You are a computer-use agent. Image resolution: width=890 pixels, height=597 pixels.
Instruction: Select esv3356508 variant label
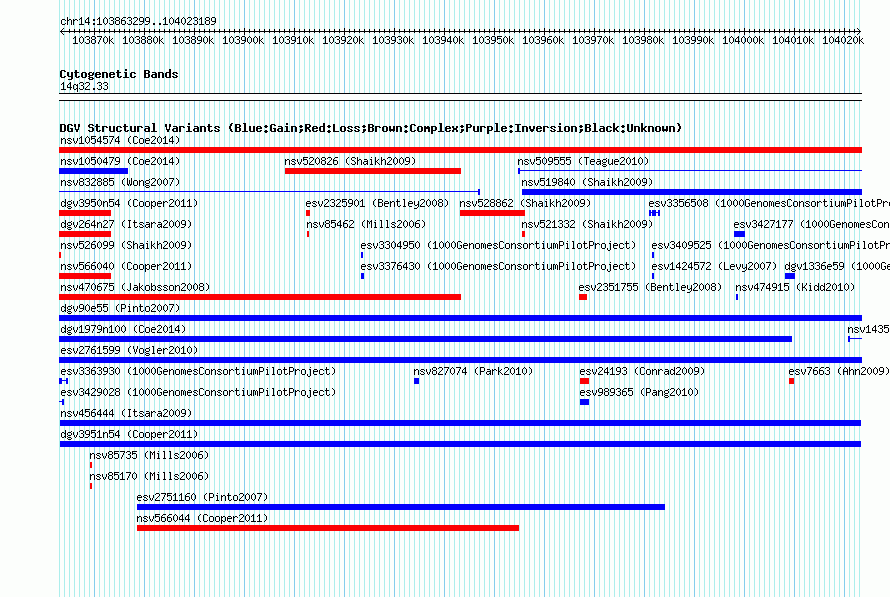pos(769,203)
